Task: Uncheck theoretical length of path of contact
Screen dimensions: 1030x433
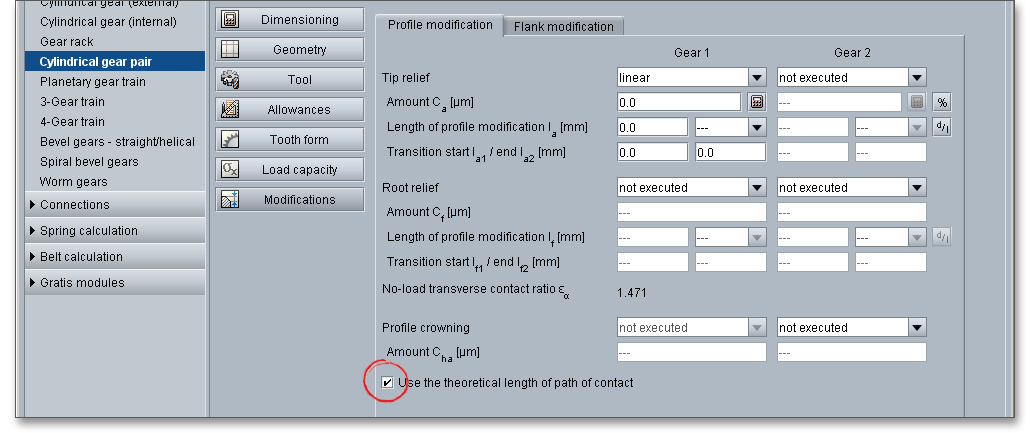Action: click(388, 382)
